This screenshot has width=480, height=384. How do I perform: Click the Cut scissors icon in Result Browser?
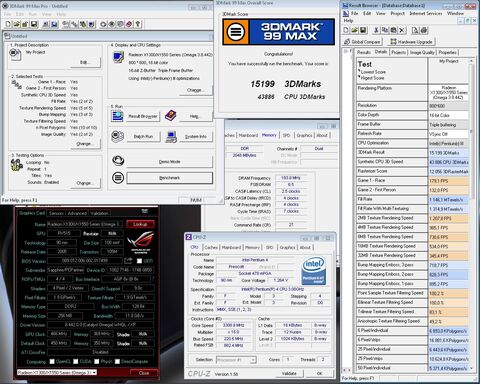pyautogui.click(x=376, y=30)
